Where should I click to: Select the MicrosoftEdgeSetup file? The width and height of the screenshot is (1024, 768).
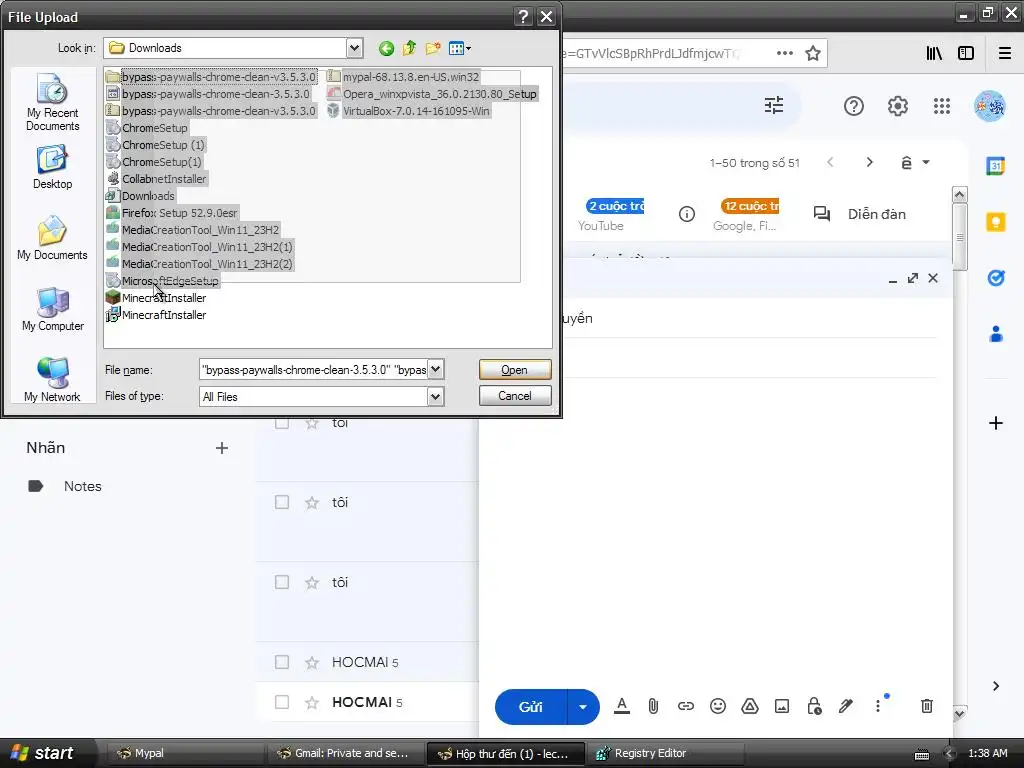(x=163, y=281)
